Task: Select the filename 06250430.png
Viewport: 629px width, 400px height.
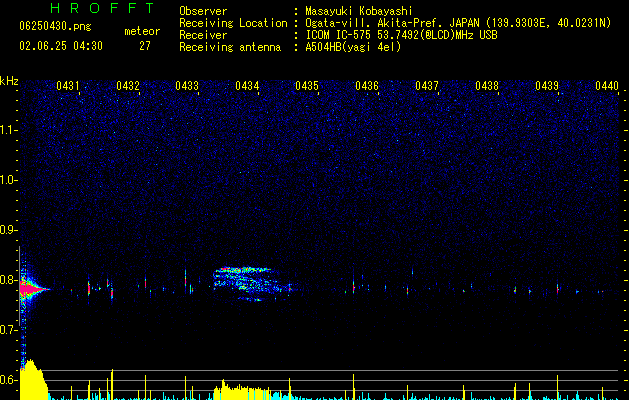Action: (55, 26)
